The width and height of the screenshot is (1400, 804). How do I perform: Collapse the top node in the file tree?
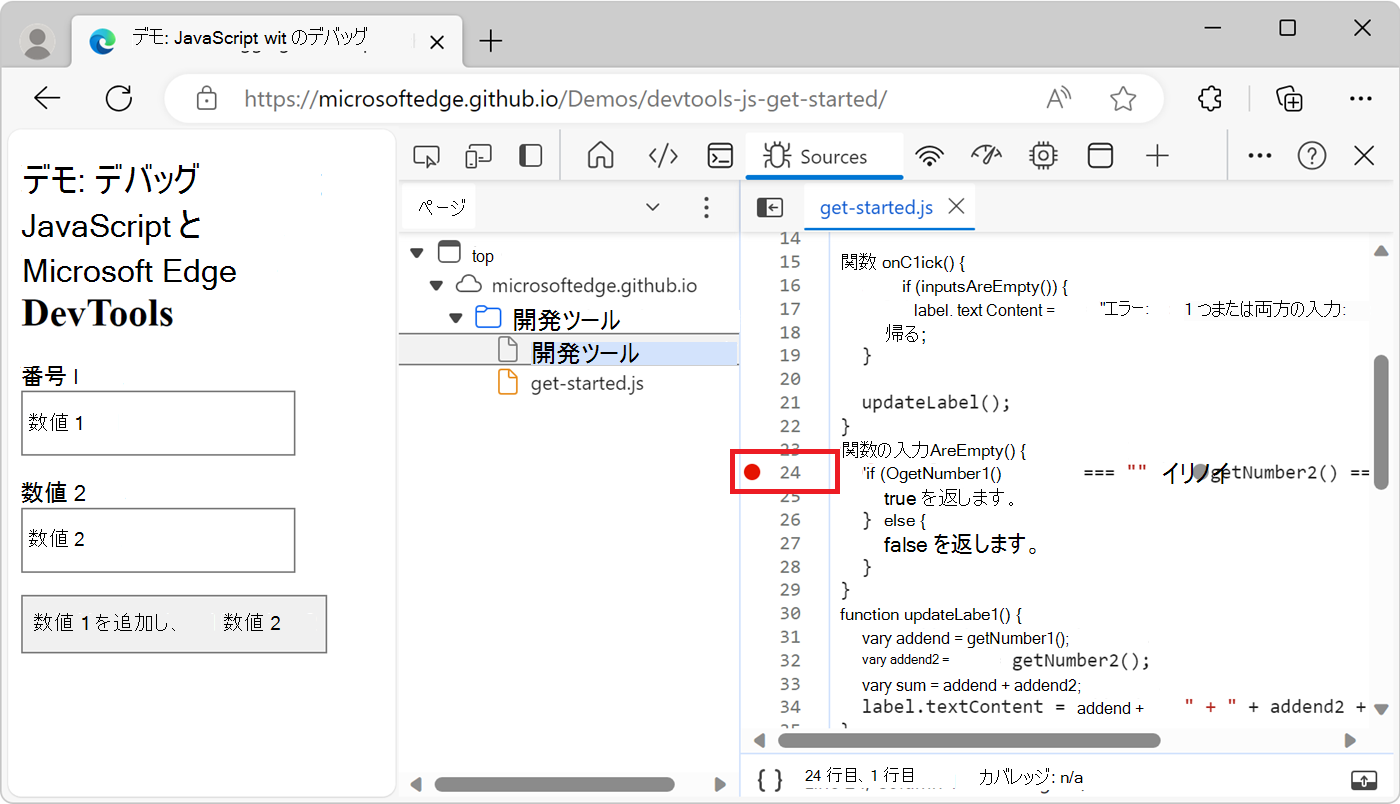pyautogui.click(x=417, y=253)
